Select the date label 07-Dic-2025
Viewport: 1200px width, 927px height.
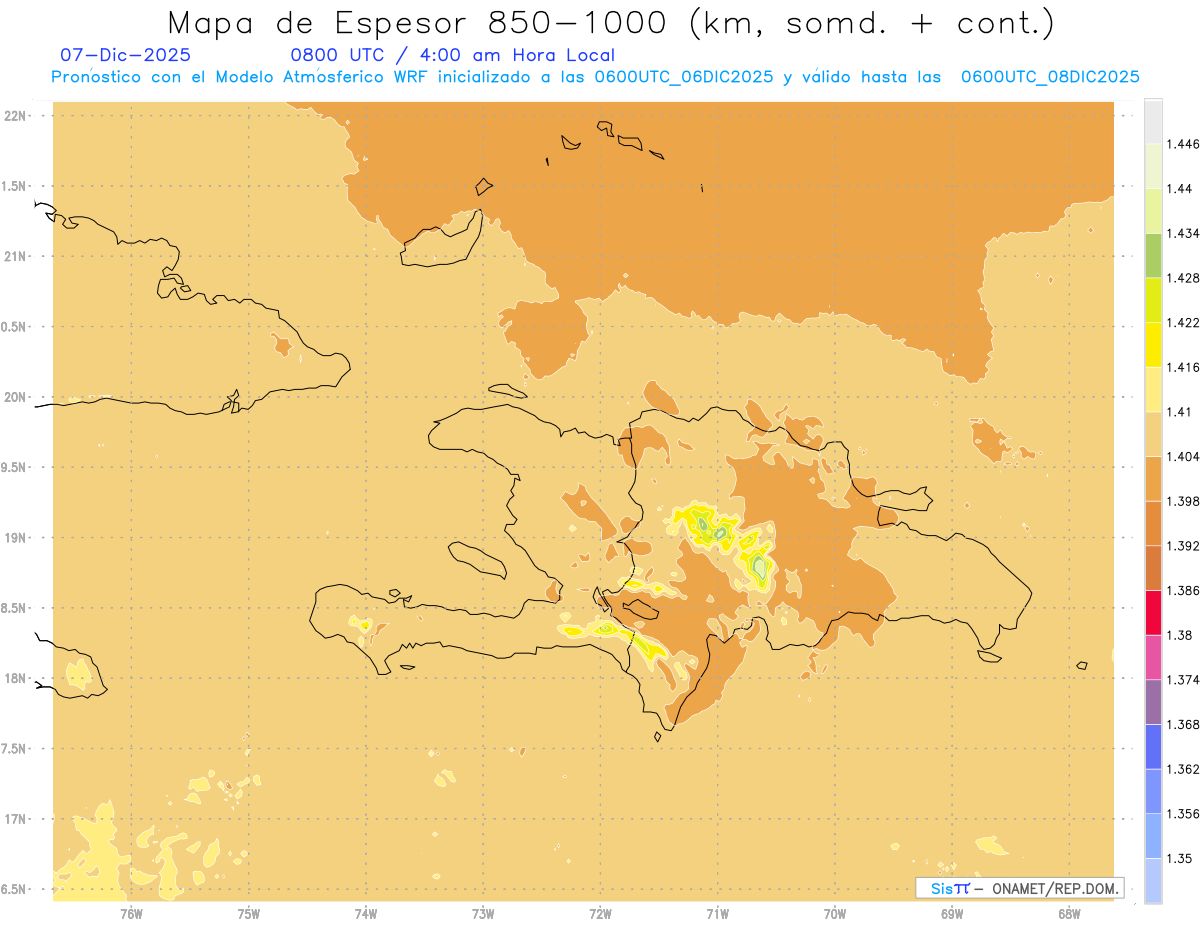click(125, 55)
